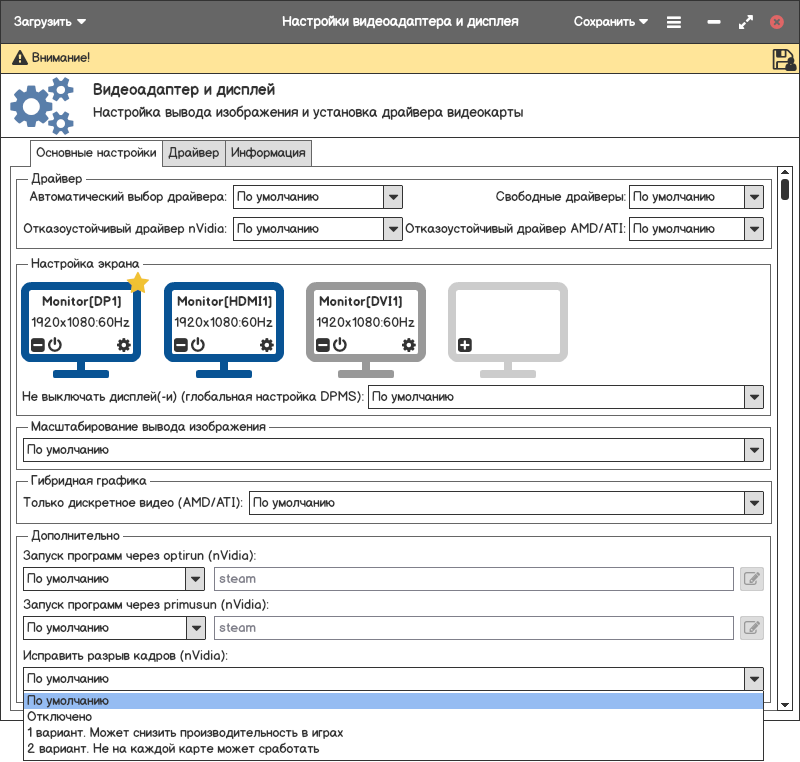Click the save floppy disk icon
Screen dimensions: 800x762
[x=783, y=59]
